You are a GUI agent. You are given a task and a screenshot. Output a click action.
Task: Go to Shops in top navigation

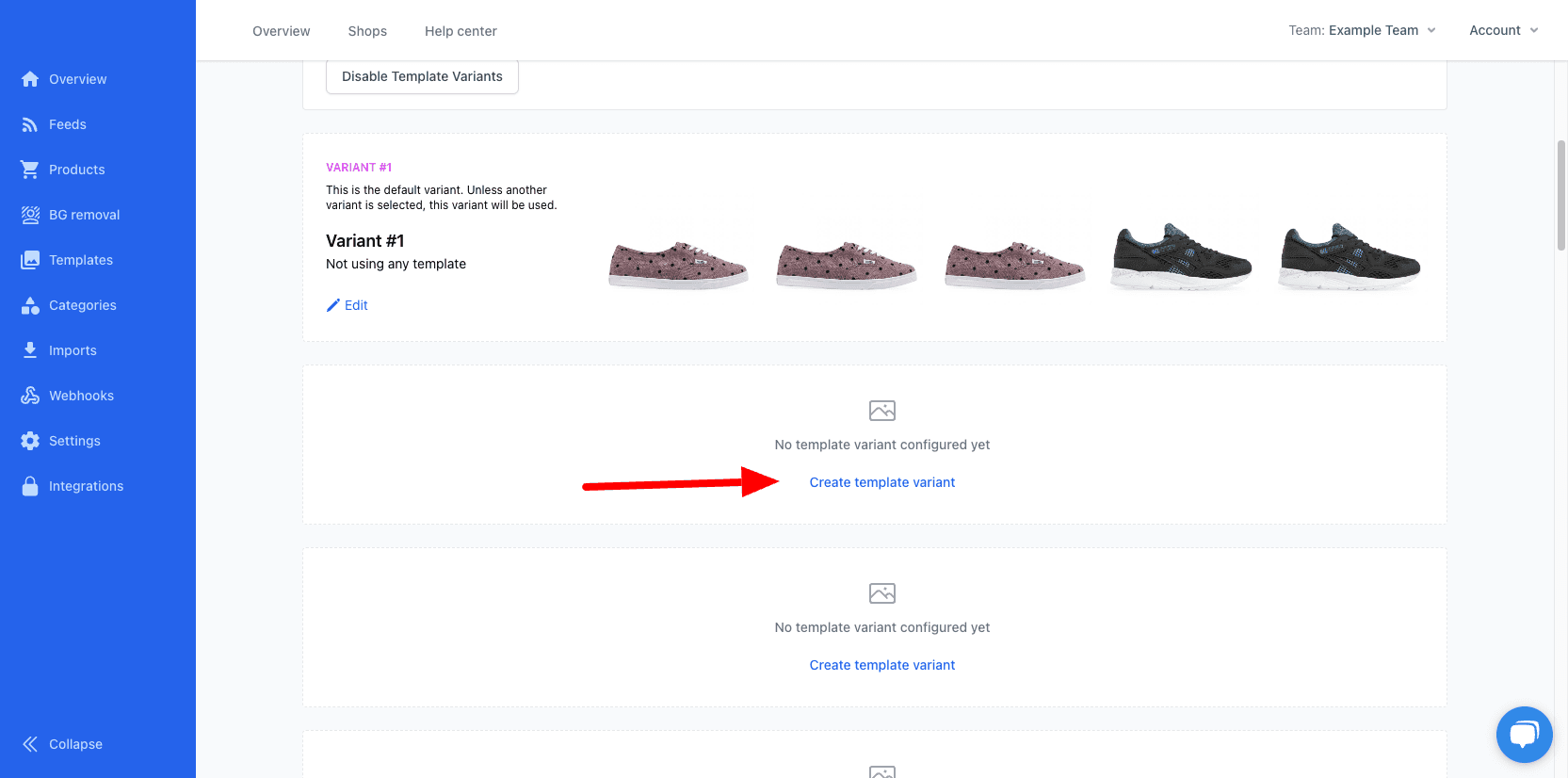[367, 31]
